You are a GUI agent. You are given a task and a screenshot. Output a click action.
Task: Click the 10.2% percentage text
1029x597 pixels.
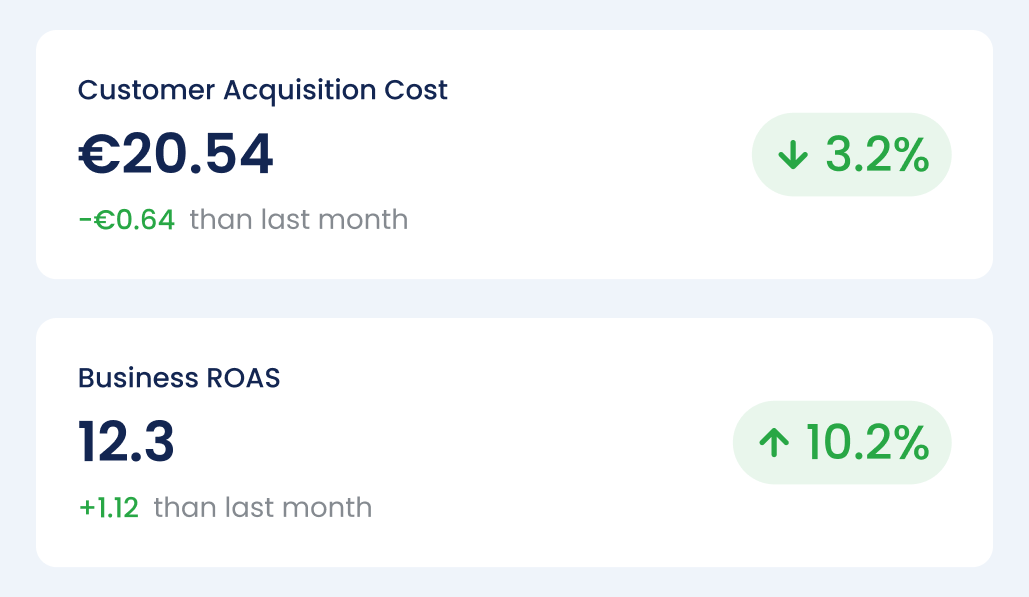point(867,443)
